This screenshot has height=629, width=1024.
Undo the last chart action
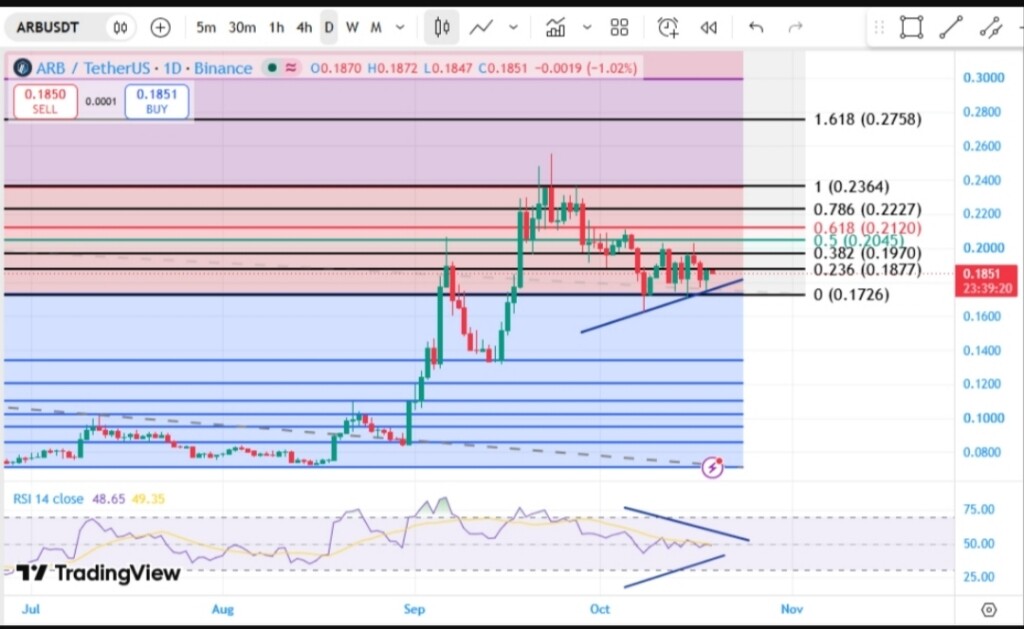pos(756,27)
